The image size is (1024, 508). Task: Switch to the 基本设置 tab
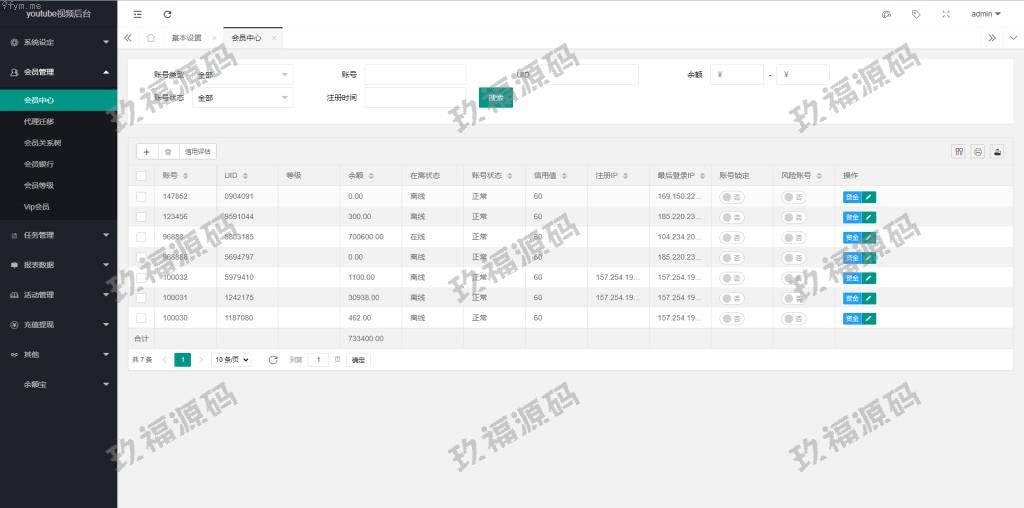point(186,38)
